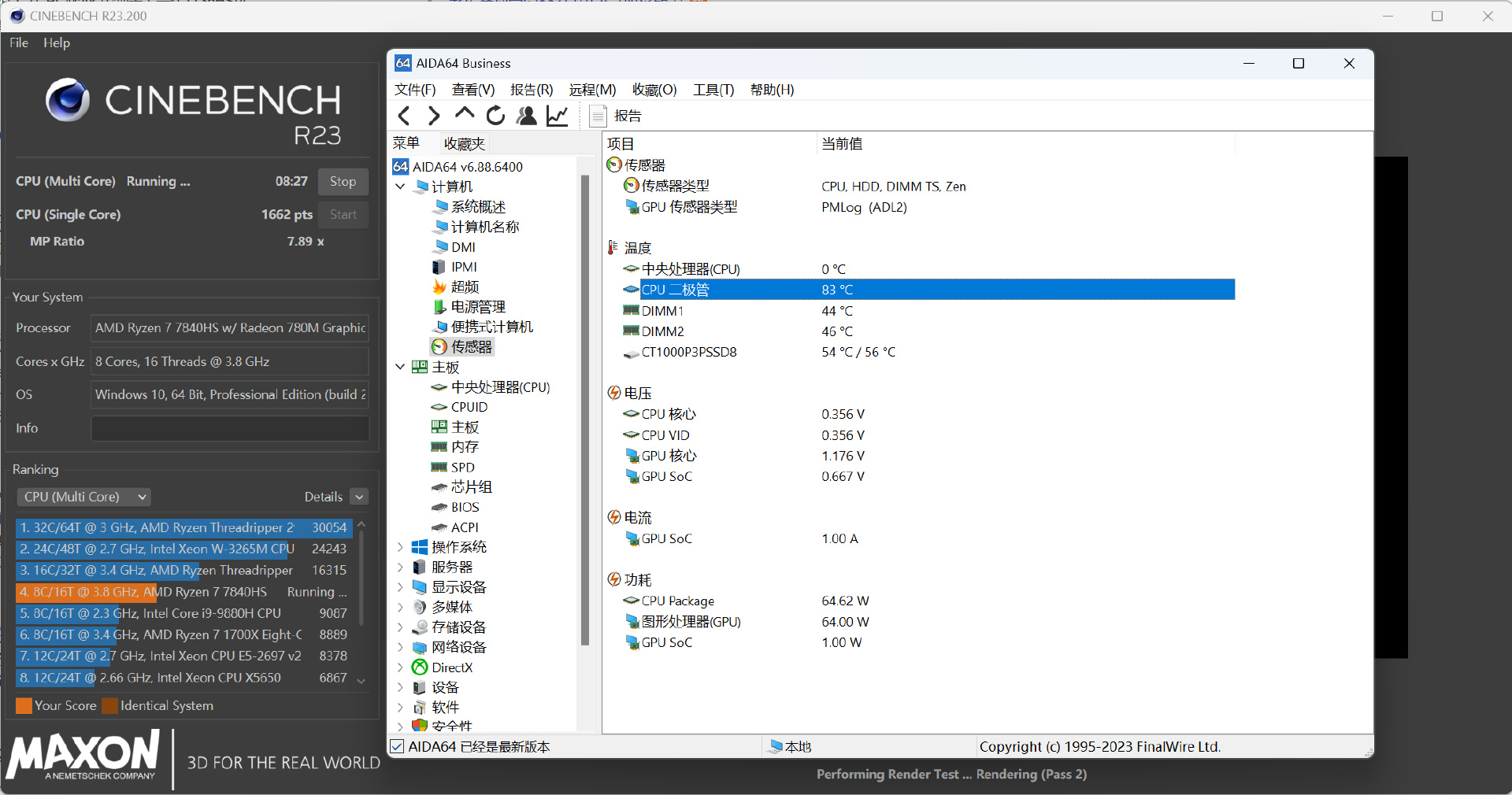
Task: Close the AIDA64 Business window
Action: tap(1349, 63)
